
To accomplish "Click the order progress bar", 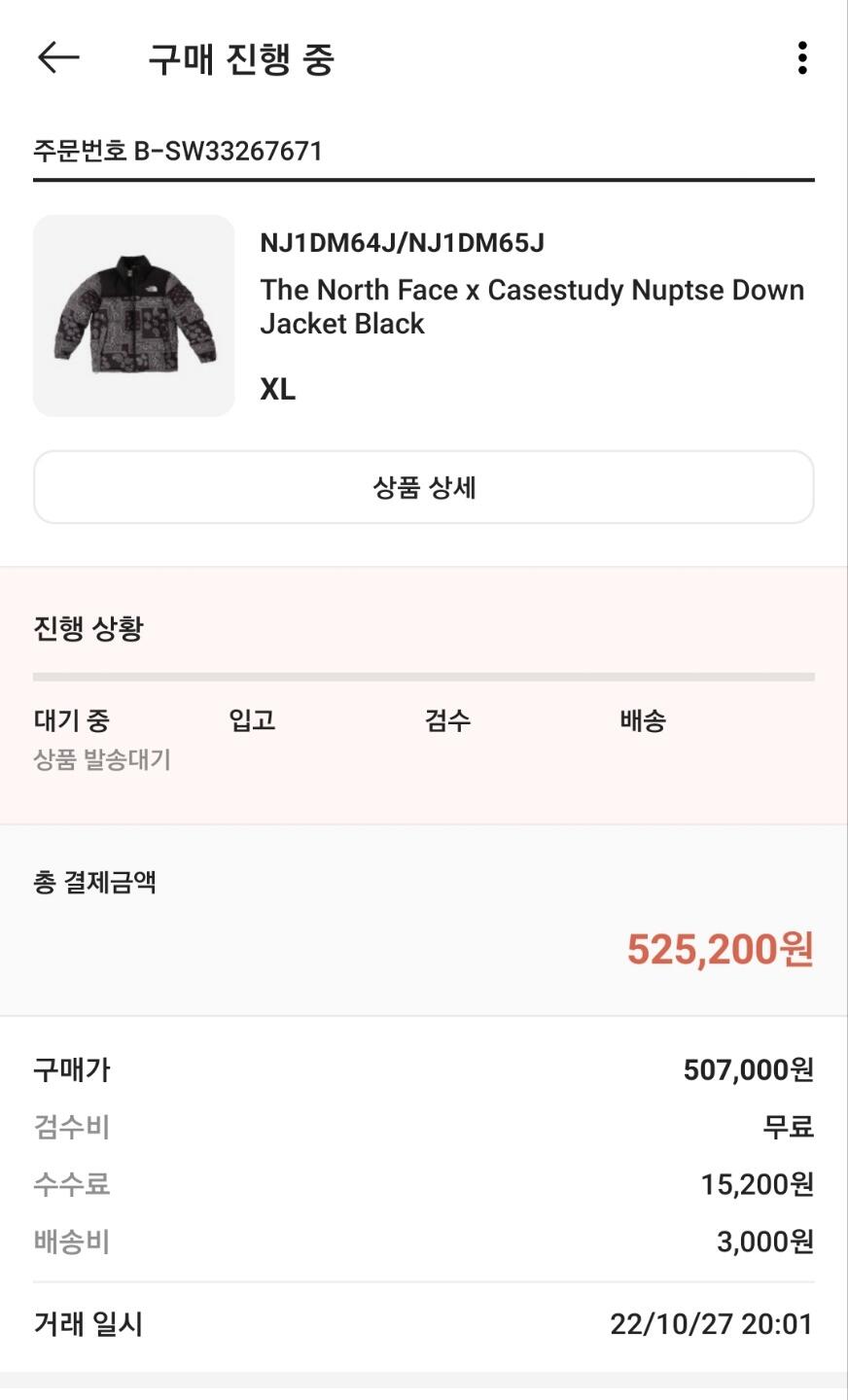I will (x=424, y=677).
